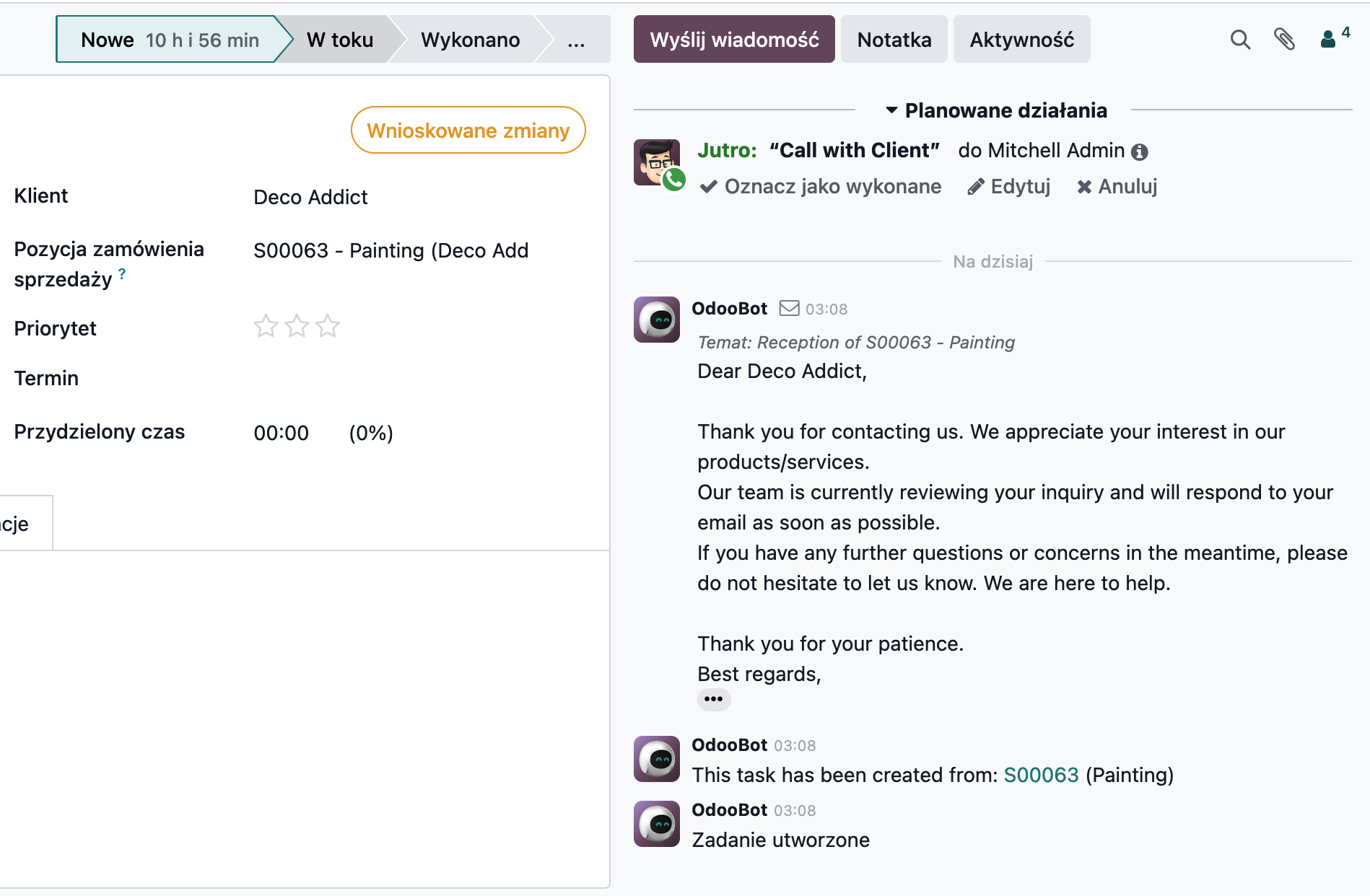Switch task stage to W toku
The image size is (1370, 896).
point(339,40)
